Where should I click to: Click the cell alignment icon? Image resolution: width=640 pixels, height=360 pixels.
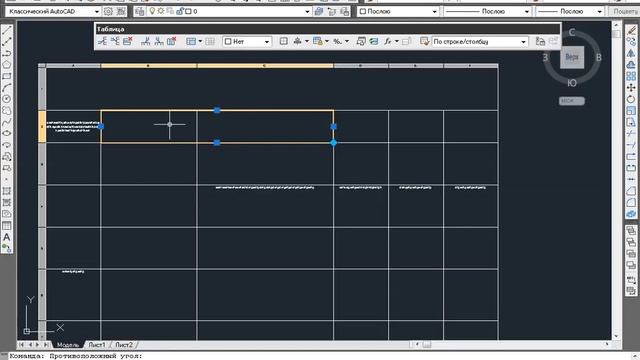pos(298,41)
